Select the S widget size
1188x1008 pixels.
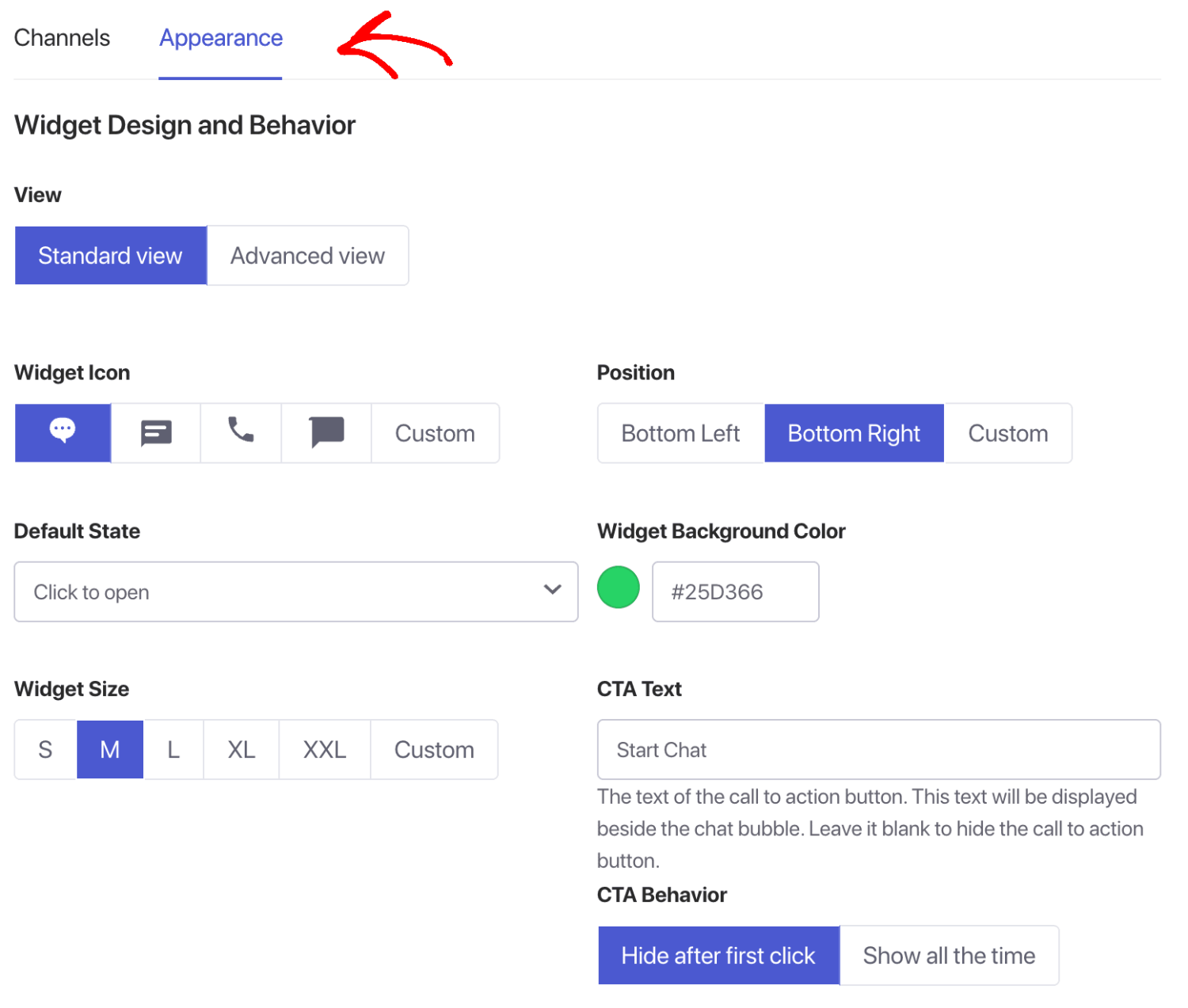coord(44,749)
